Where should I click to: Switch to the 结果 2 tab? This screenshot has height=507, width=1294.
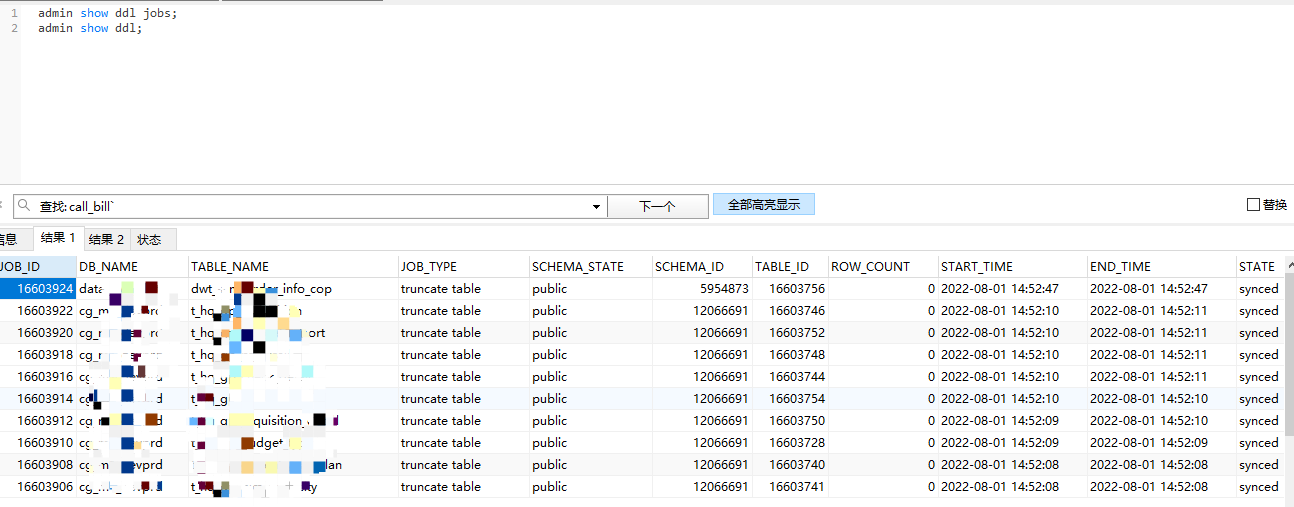106,240
